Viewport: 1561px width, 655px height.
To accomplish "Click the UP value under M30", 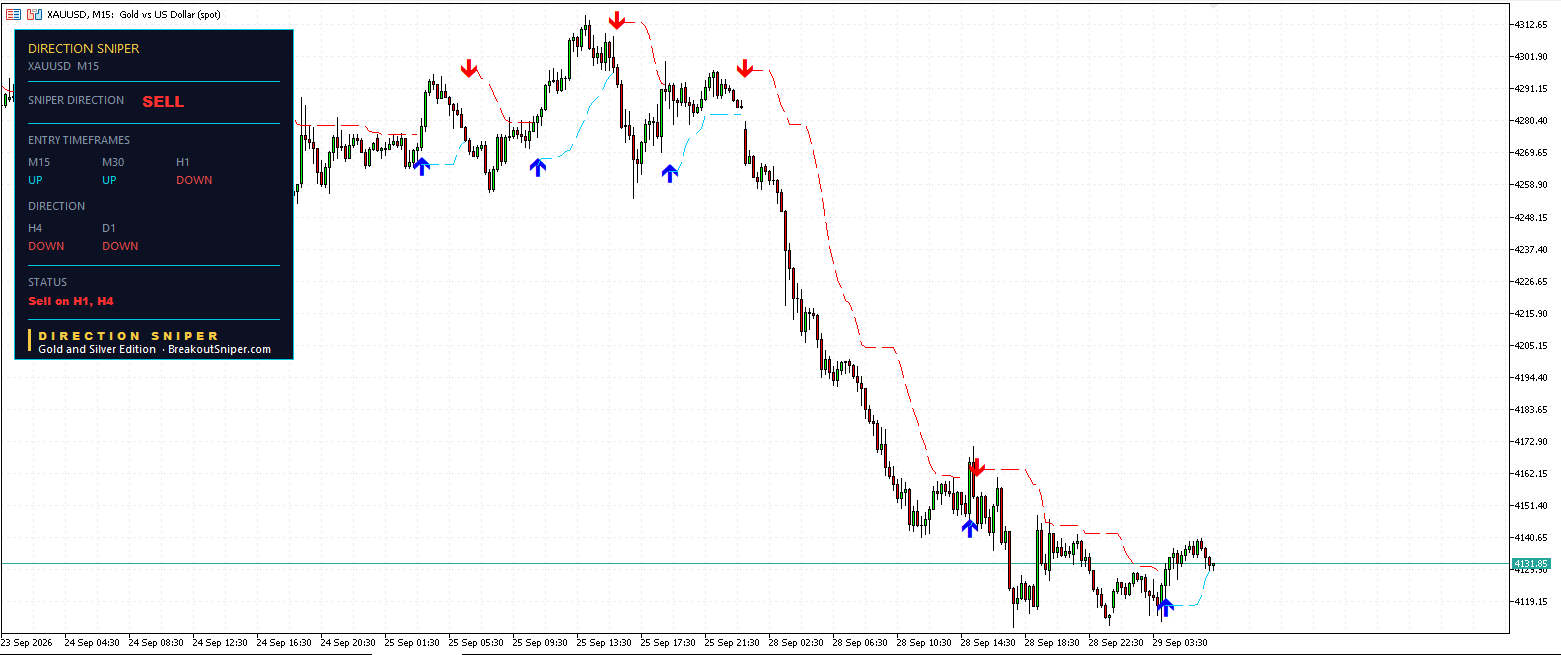I will [110, 180].
